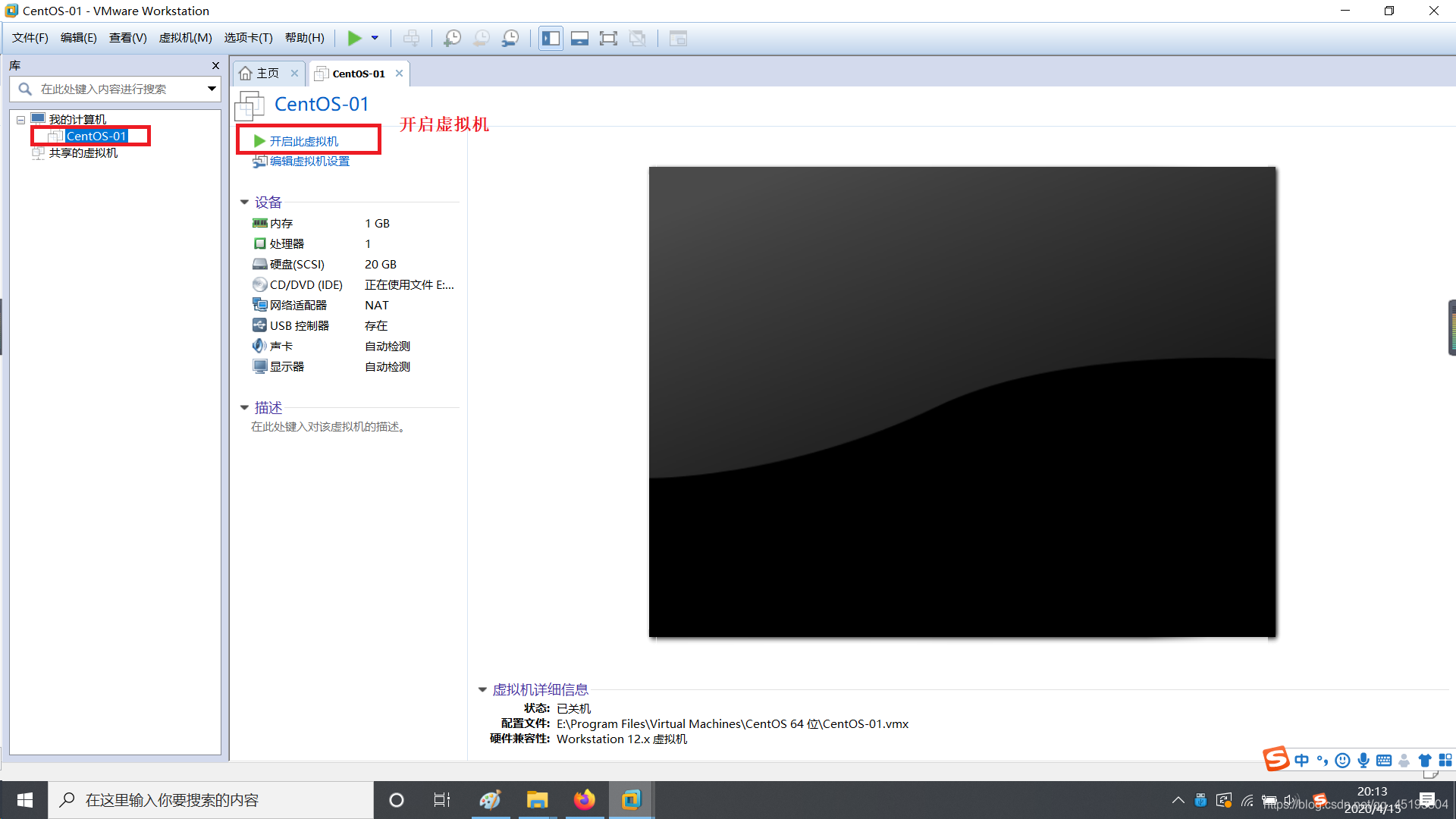
Task: Click the green power-on toolbar button
Action: (354, 38)
